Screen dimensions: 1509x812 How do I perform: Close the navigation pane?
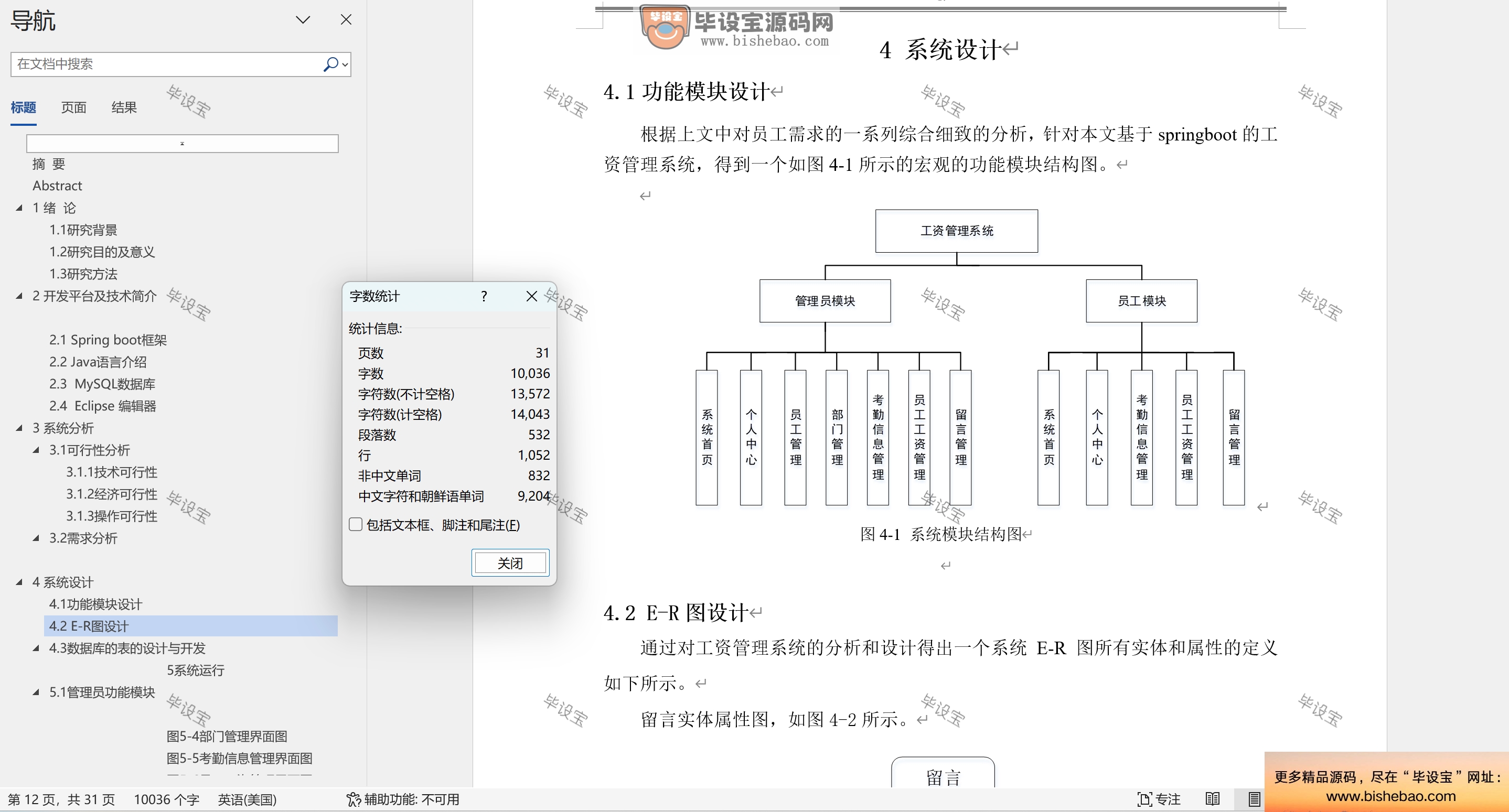(x=346, y=20)
